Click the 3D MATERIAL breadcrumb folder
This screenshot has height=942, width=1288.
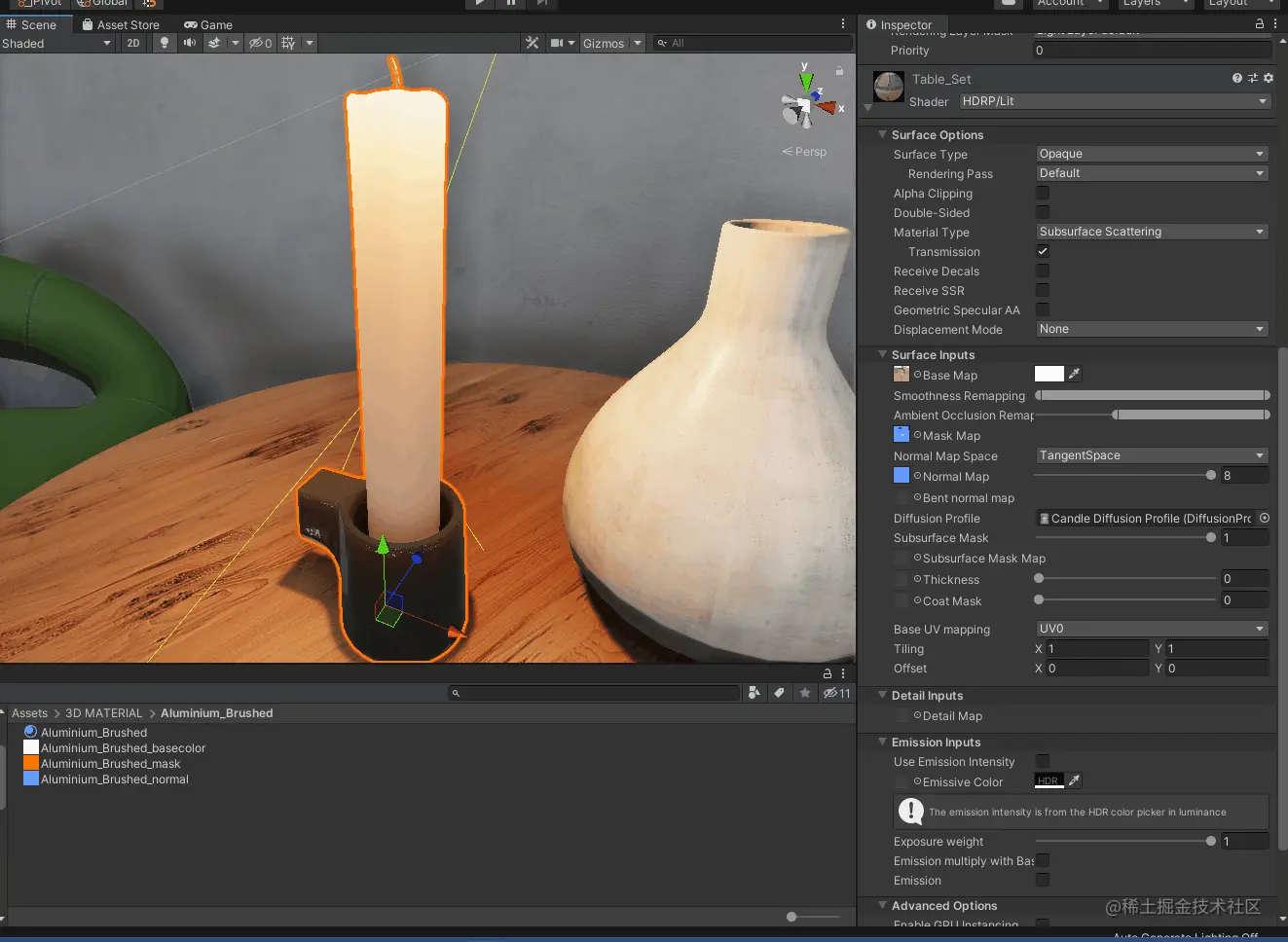(x=103, y=713)
